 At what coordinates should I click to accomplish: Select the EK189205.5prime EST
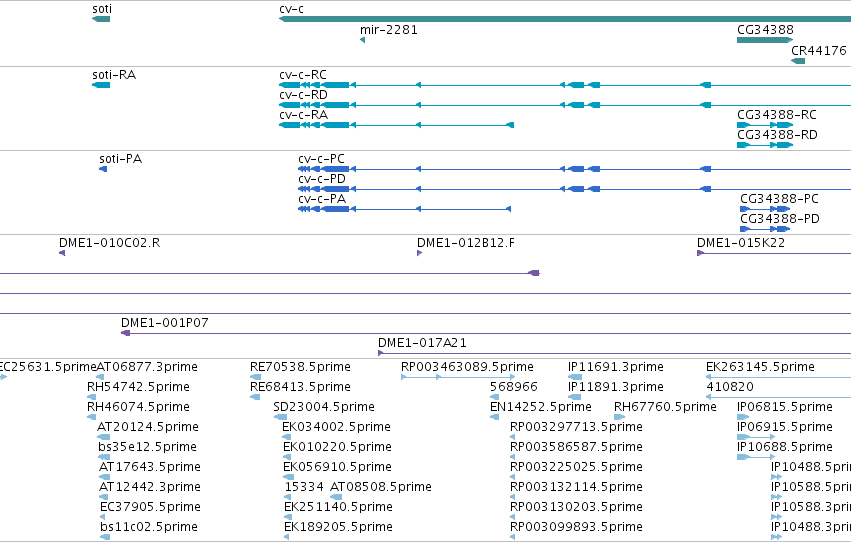coord(287,537)
